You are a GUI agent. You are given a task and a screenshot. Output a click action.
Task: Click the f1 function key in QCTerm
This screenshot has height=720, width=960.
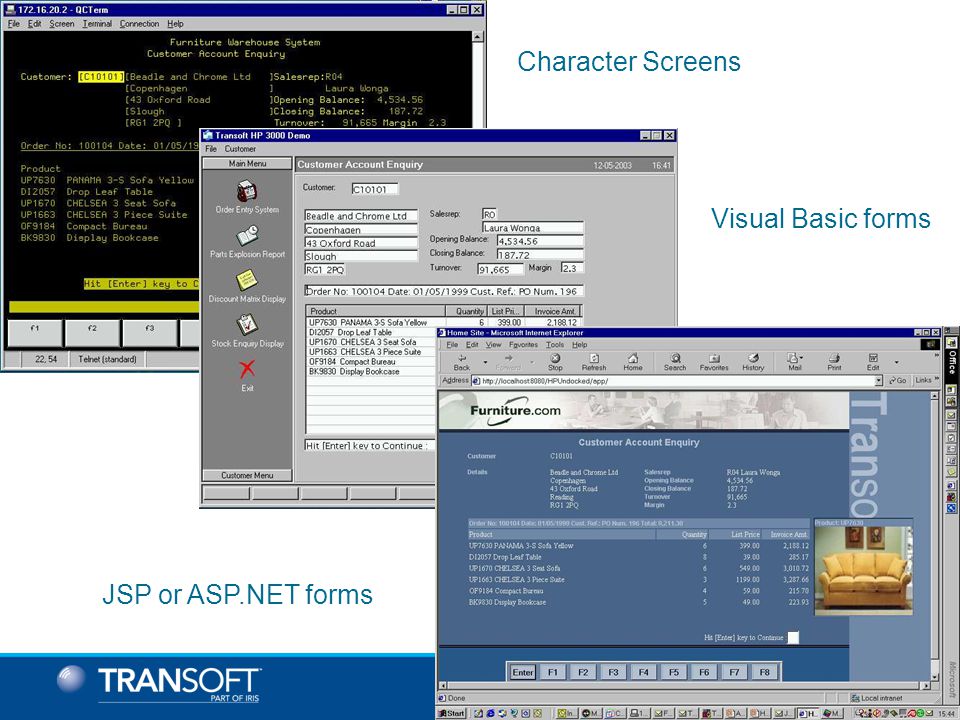pyautogui.click(x=35, y=334)
